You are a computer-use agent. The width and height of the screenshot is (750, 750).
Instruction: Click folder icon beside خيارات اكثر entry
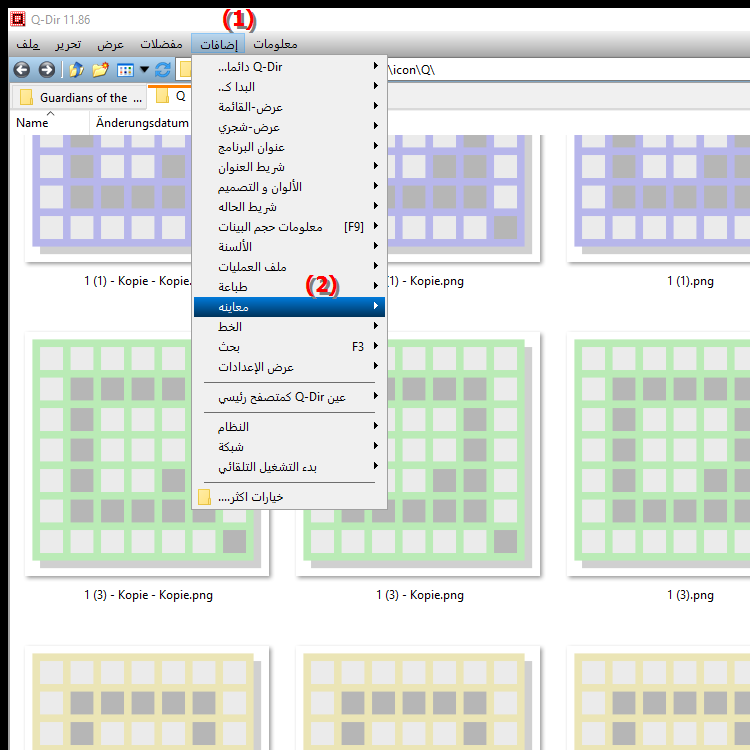coord(204,497)
